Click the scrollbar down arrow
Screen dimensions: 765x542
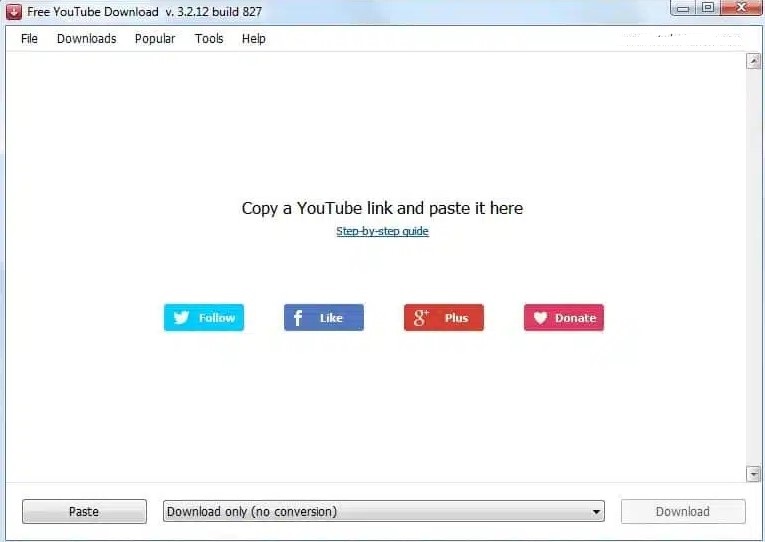click(753, 474)
